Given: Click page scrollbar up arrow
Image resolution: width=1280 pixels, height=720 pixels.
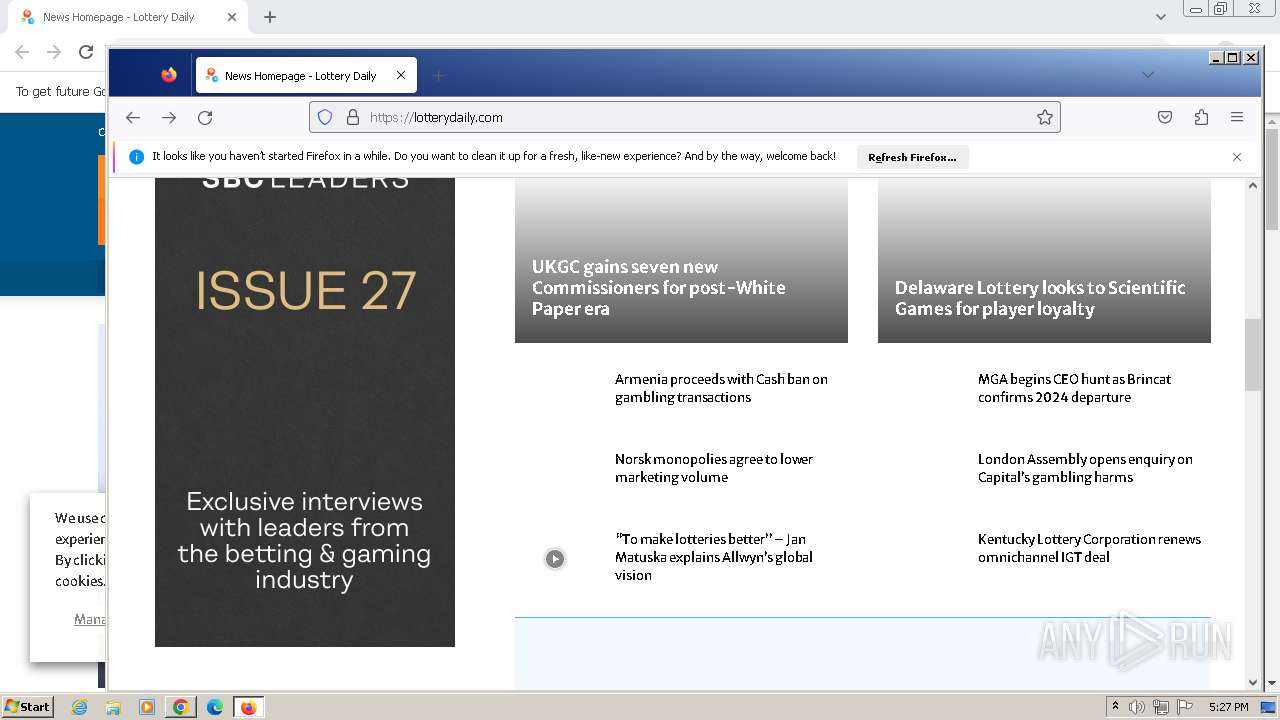Looking at the screenshot, I should tap(1253, 185).
